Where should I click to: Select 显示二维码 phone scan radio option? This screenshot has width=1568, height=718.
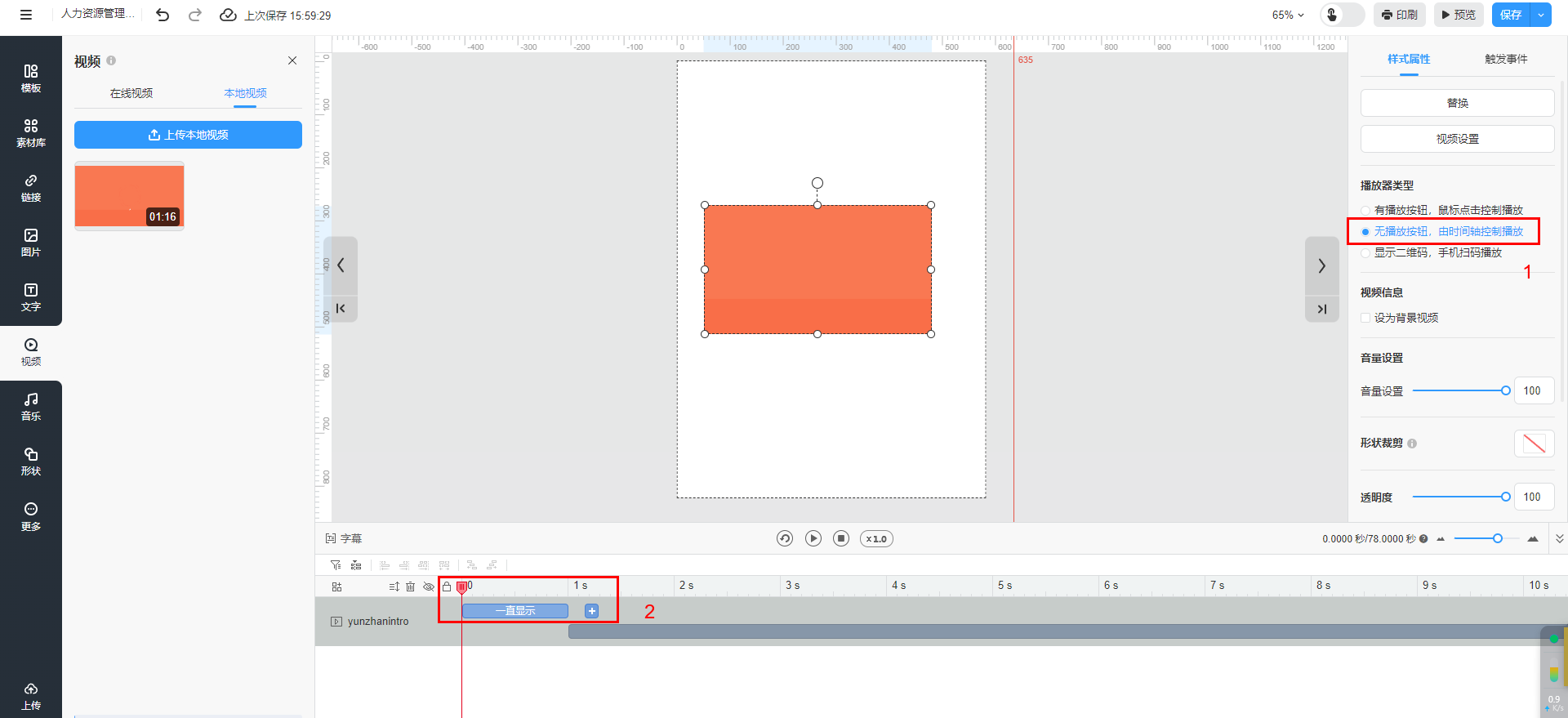tap(1365, 253)
